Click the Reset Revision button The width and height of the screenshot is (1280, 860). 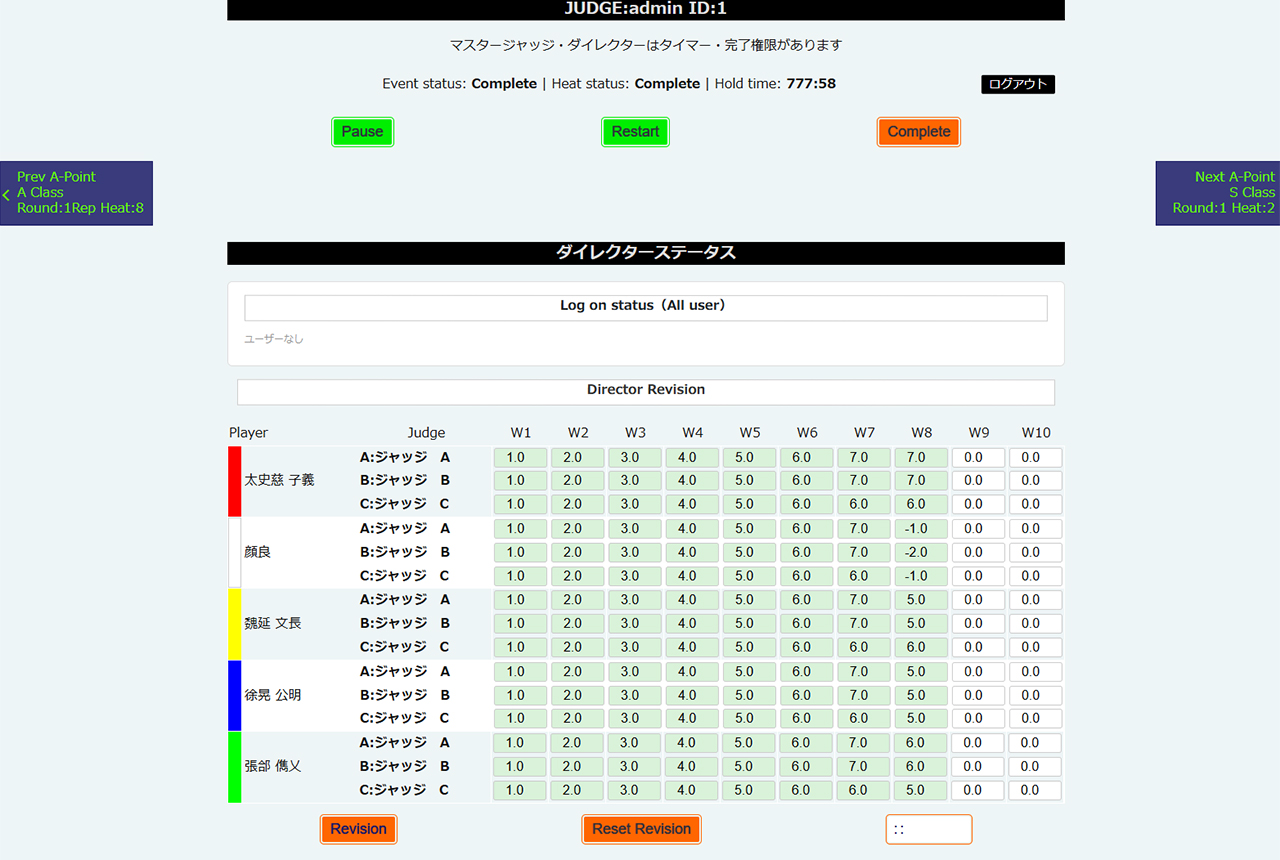point(641,829)
